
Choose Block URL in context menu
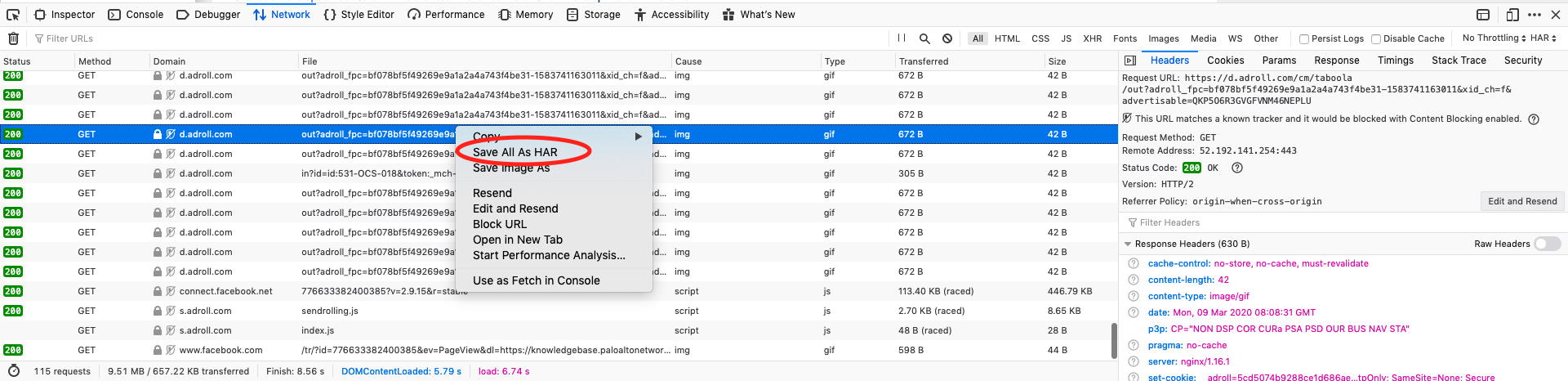tap(500, 224)
